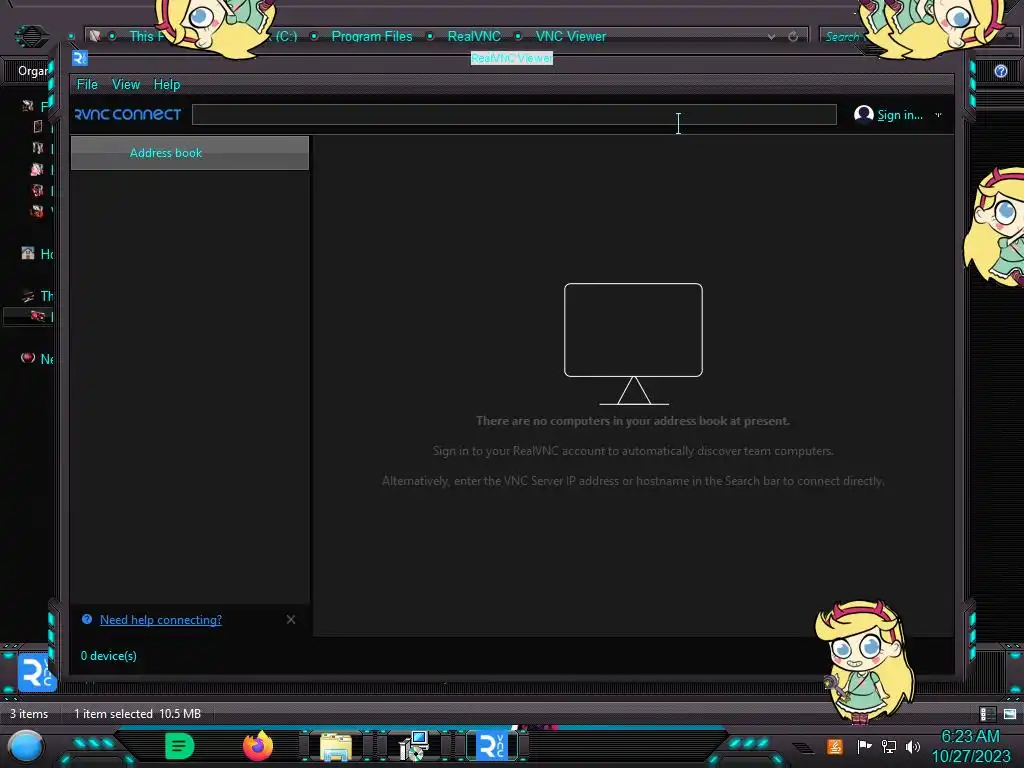1024x768 pixels.
Task: Select the Address book entry in sidebar
Action: coord(189,153)
